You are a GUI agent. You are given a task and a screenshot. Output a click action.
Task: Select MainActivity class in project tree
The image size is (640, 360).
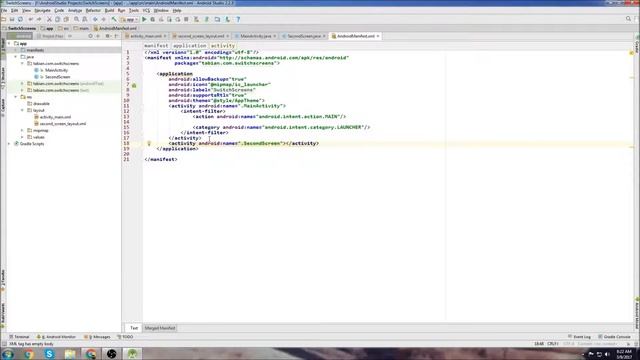(x=56, y=70)
